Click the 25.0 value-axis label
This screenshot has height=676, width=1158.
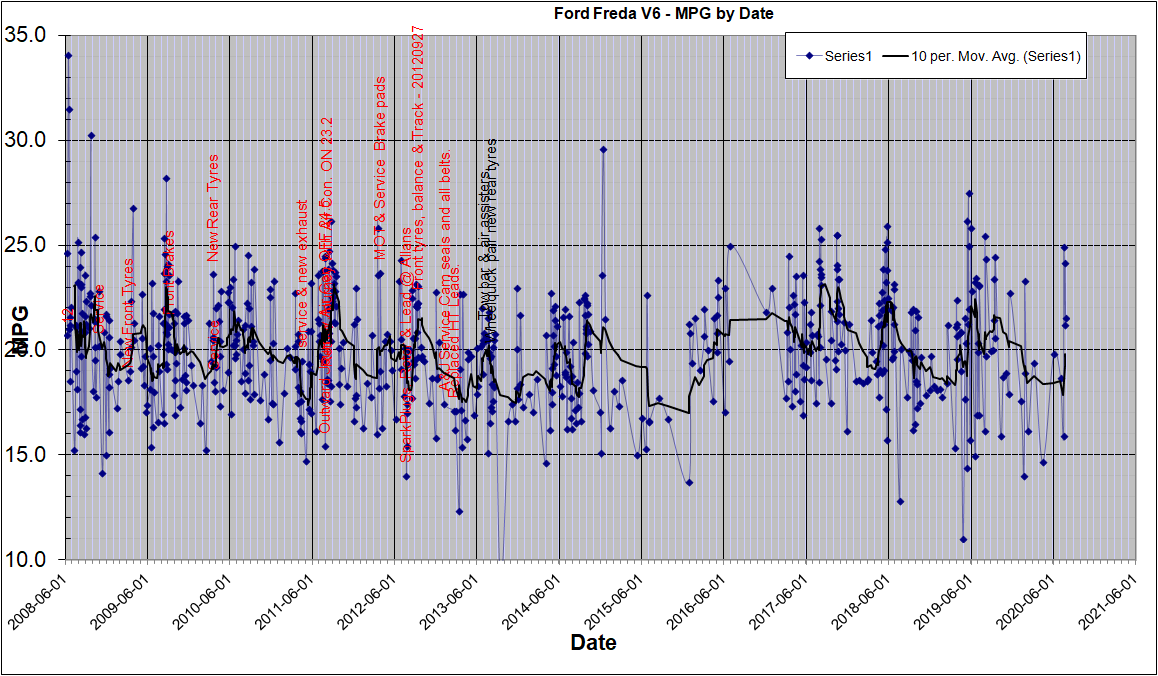pyautogui.click(x=27, y=245)
